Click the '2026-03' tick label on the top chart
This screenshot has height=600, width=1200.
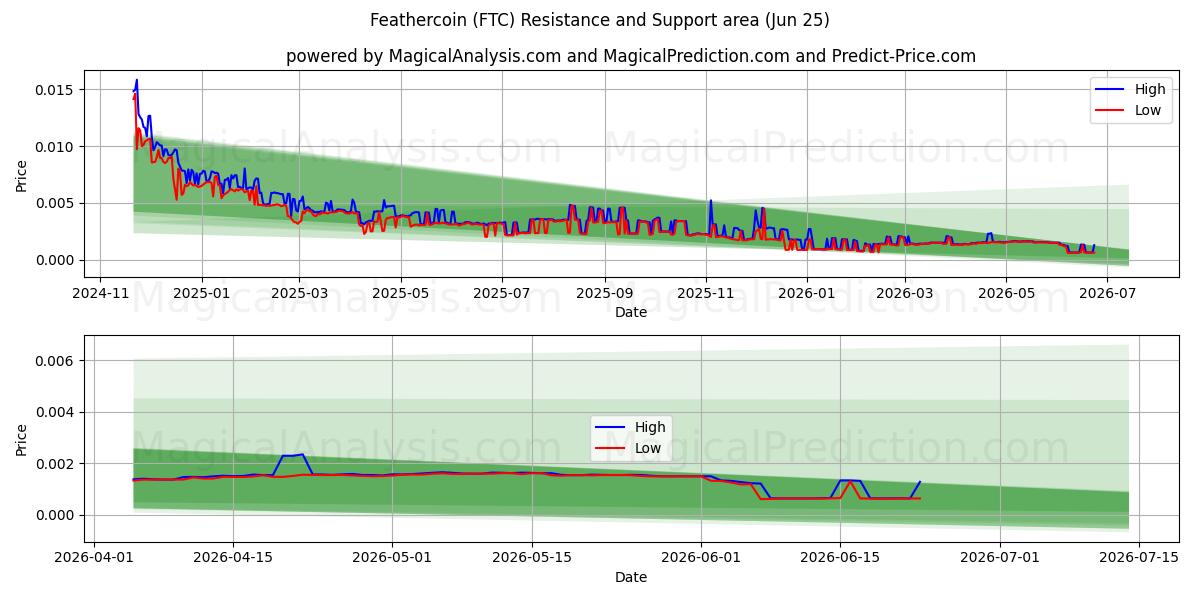tap(905, 294)
